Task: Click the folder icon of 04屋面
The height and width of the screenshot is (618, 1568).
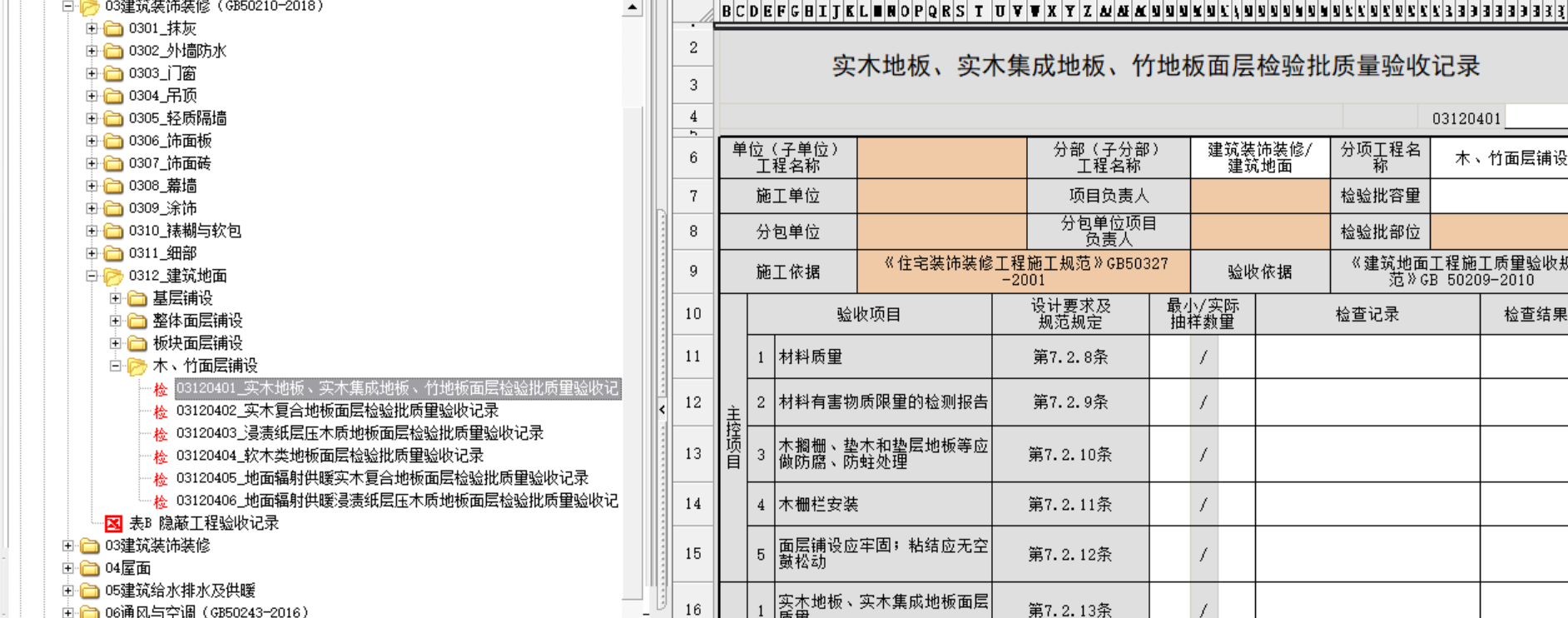Action: [90, 568]
